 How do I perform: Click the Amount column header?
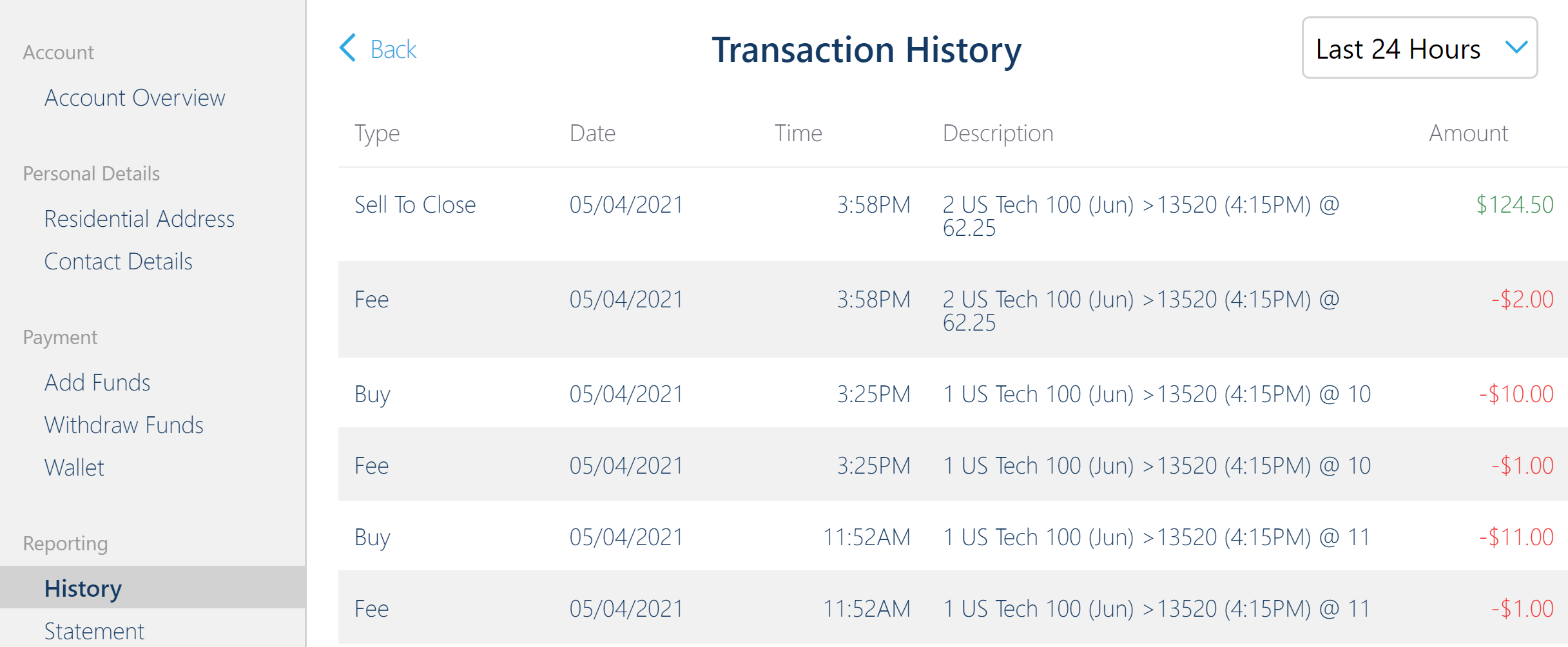1468,133
